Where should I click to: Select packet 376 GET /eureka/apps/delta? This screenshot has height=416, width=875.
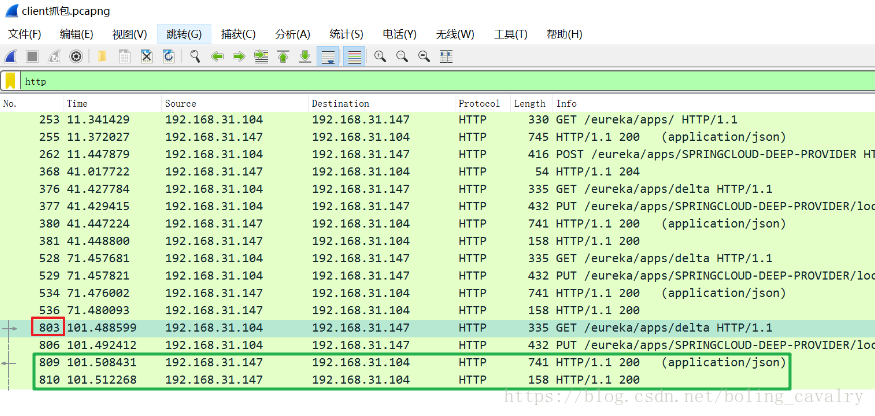click(438, 189)
